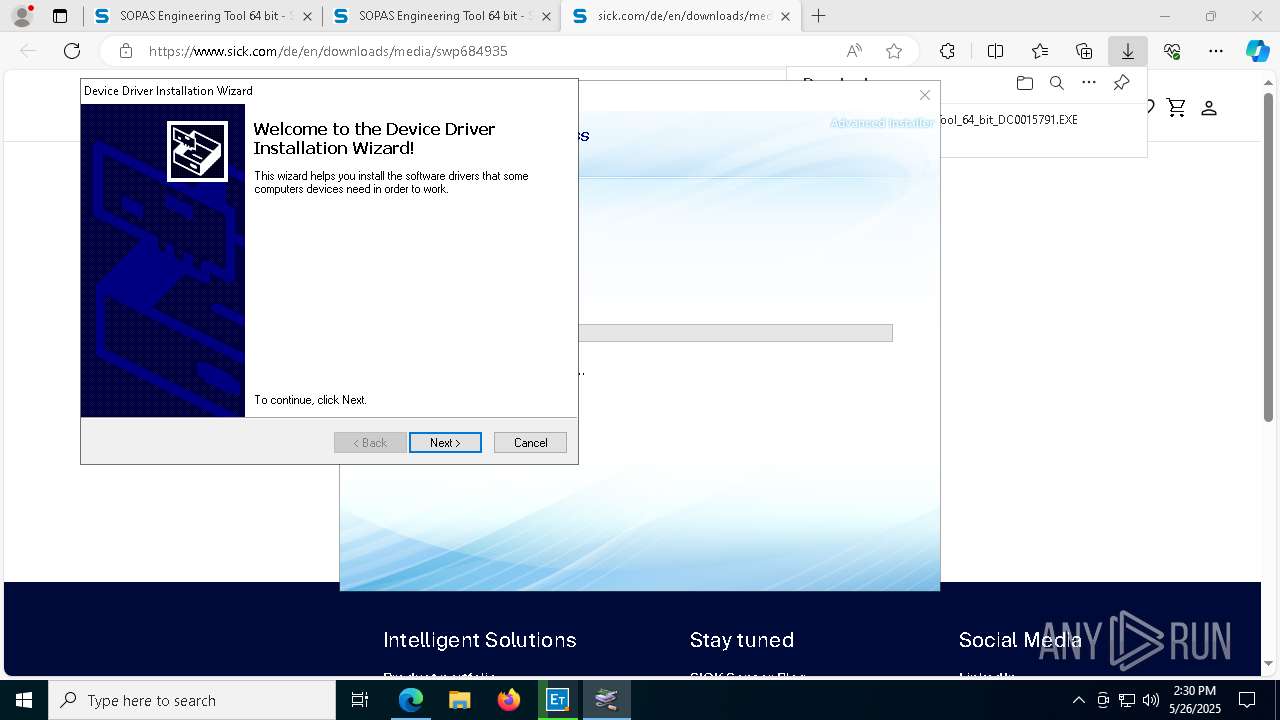Image resolution: width=1280 pixels, height=720 pixels.
Task: Open the Extensions puzzle icon
Action: 947,51
